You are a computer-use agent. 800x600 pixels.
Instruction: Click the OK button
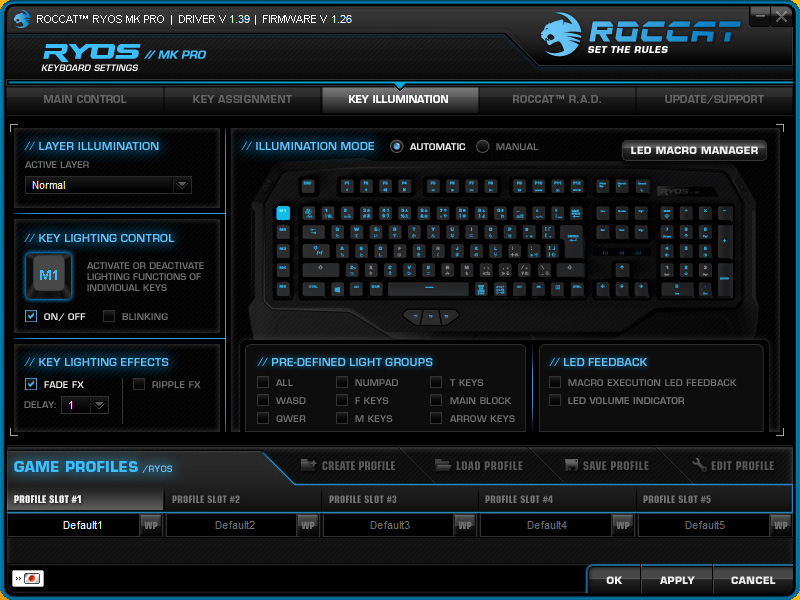pyautogui.click(x=614, y=581)
